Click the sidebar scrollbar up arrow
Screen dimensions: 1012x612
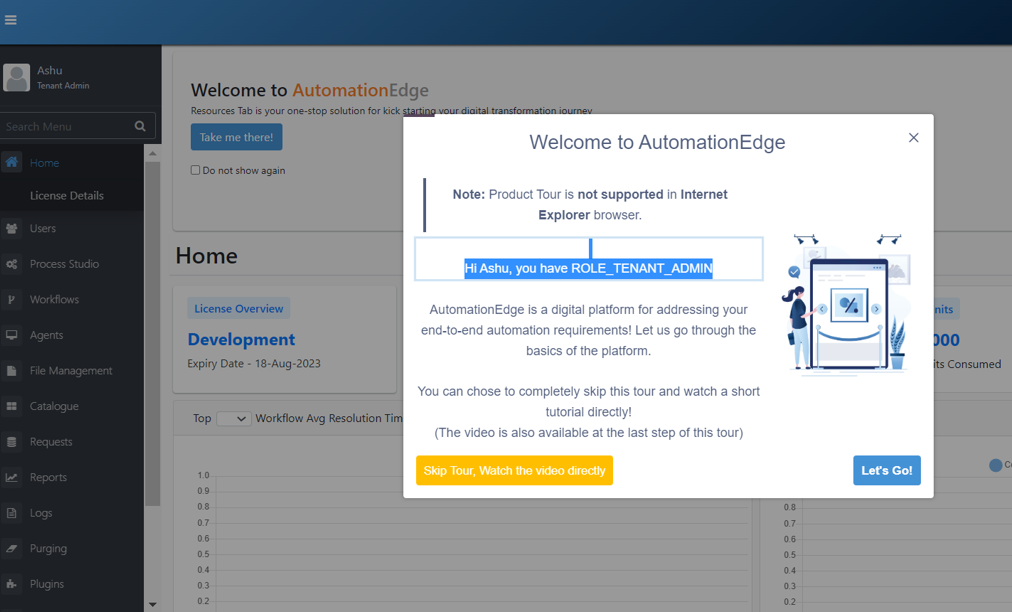coord(152,154)
